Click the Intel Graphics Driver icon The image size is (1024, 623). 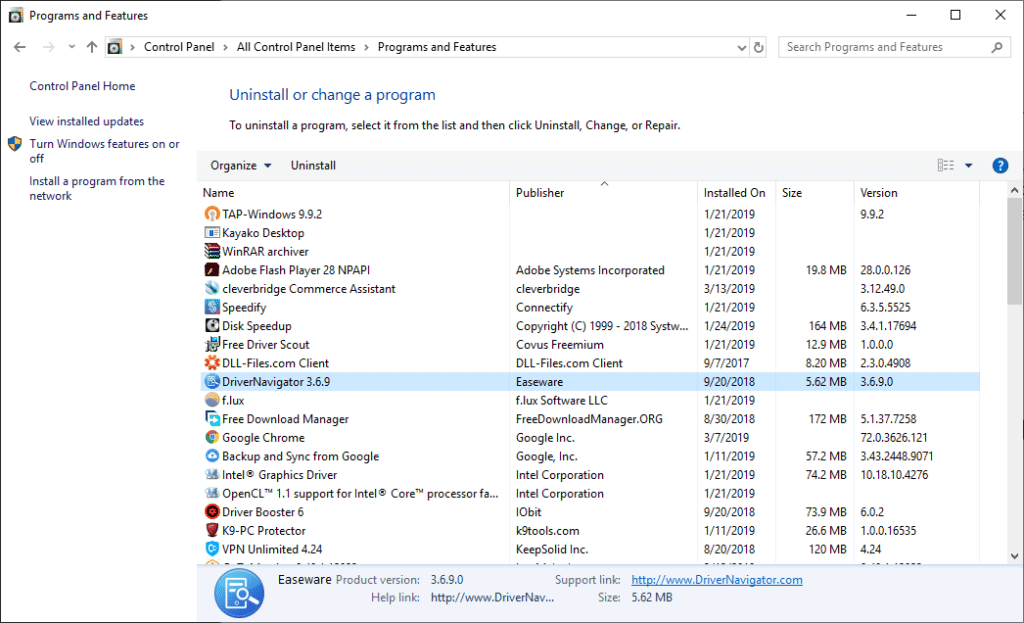pos(212,474)
